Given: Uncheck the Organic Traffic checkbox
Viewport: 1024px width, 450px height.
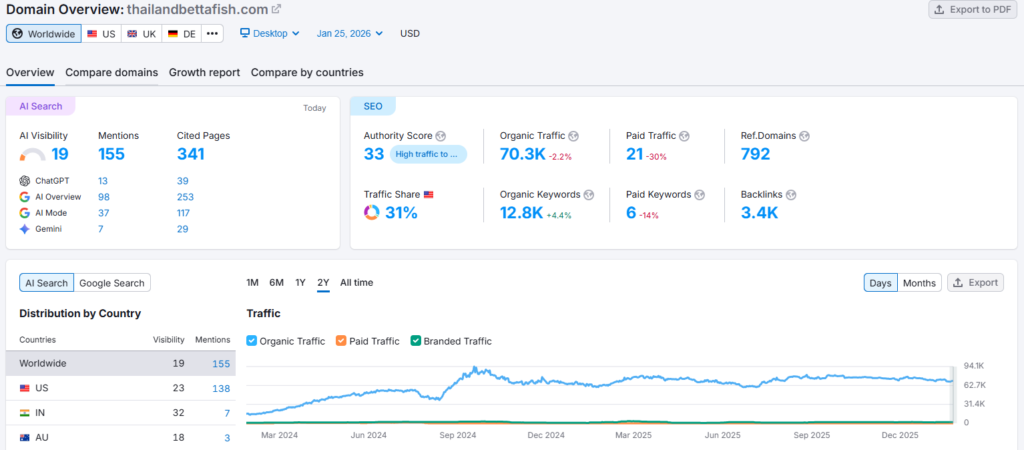Looking at the screenshot, I should coord(252,341).
